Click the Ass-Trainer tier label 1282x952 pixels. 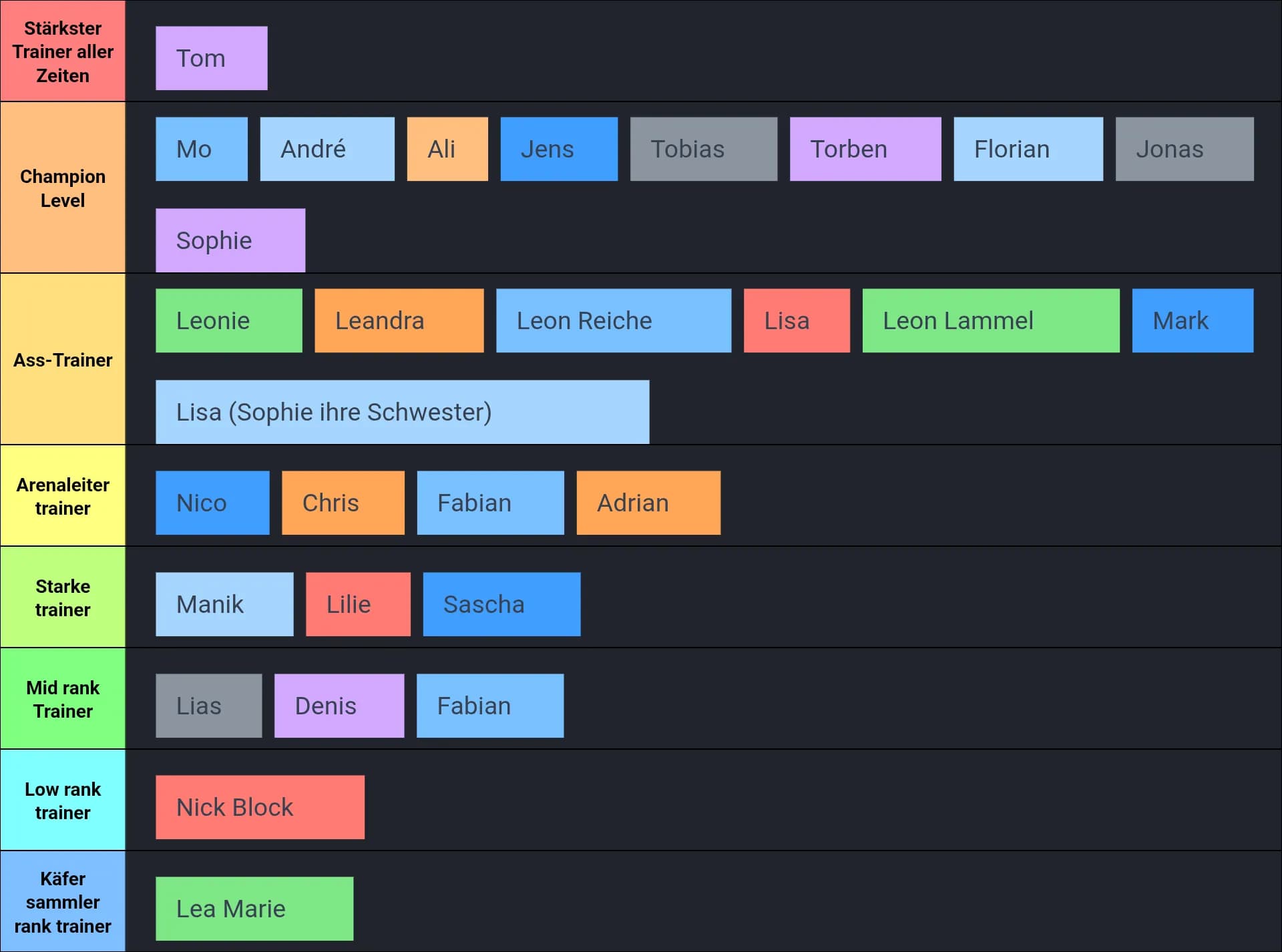63,359
